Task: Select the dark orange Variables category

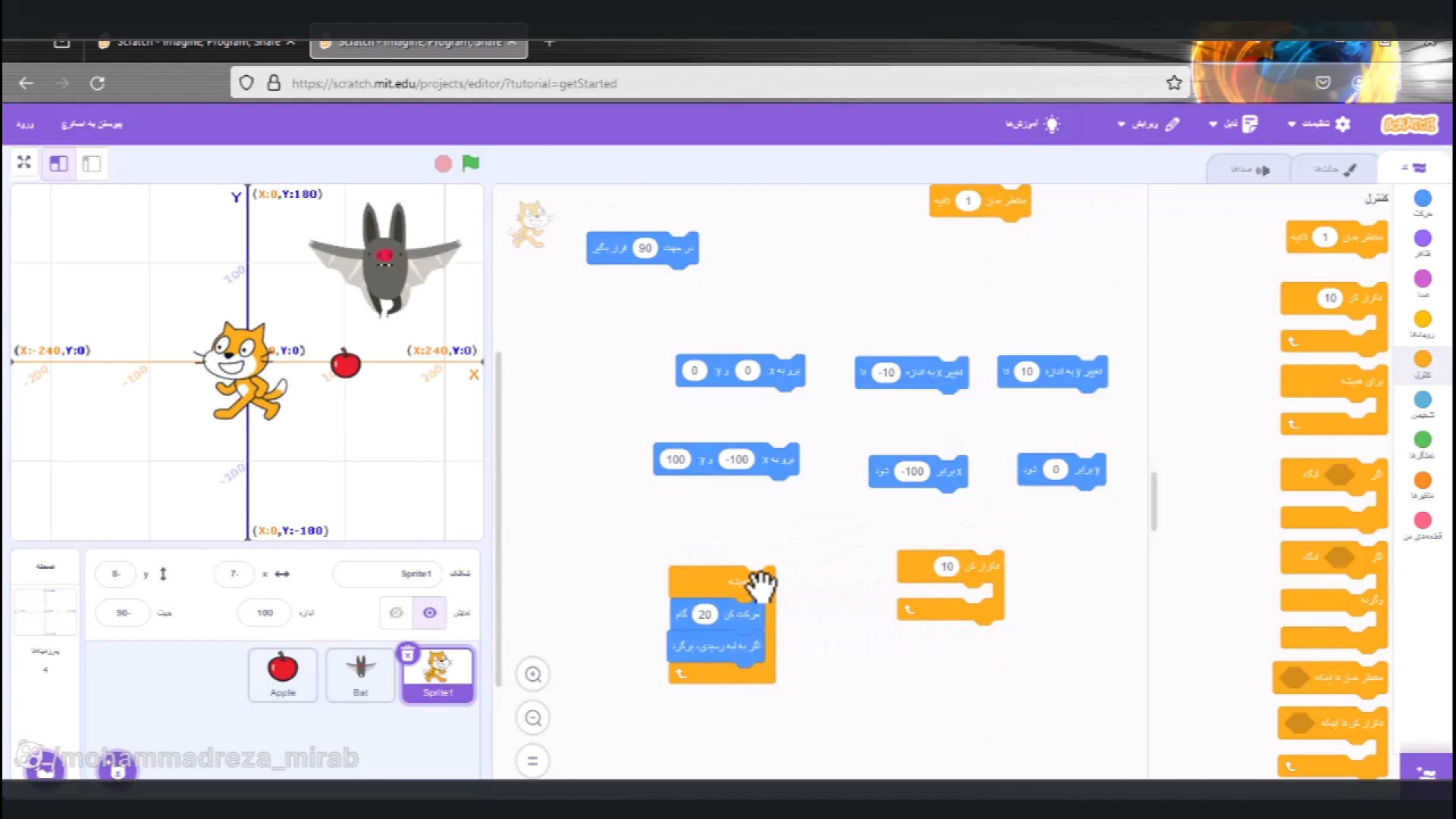Action: click(1423, 481)
